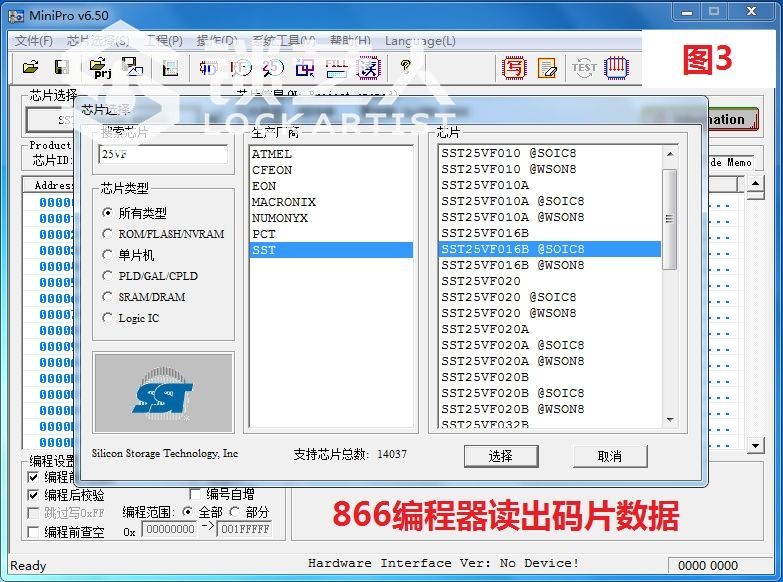Enable the 编程前查空 checkbox
The image size is (783, 582).
pos(33,532)
